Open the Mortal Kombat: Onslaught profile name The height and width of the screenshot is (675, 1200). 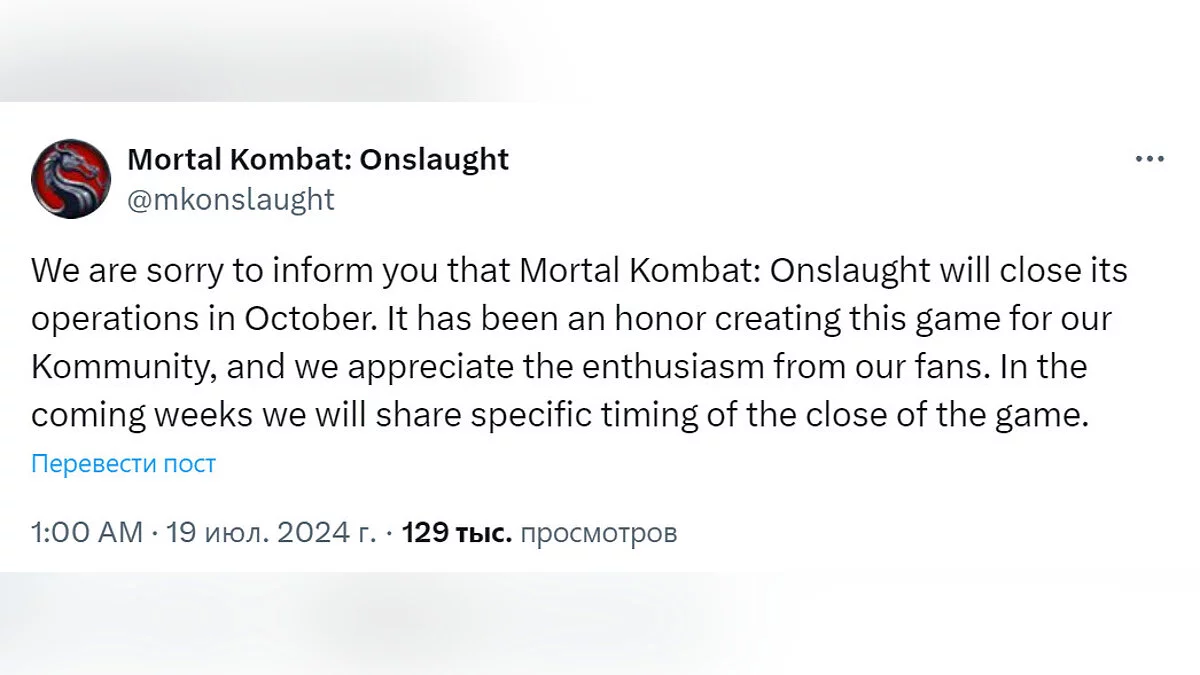[x=318, y=159]
